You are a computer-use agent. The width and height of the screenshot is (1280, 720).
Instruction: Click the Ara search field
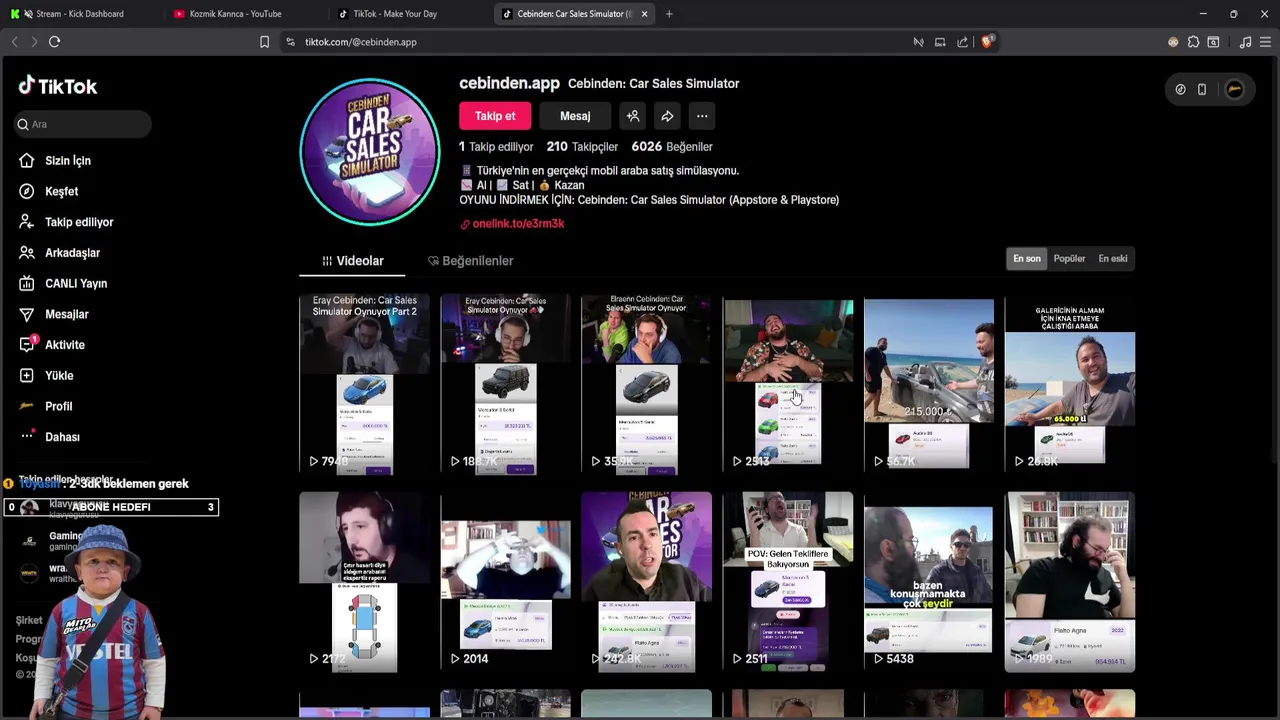point(83,124)
